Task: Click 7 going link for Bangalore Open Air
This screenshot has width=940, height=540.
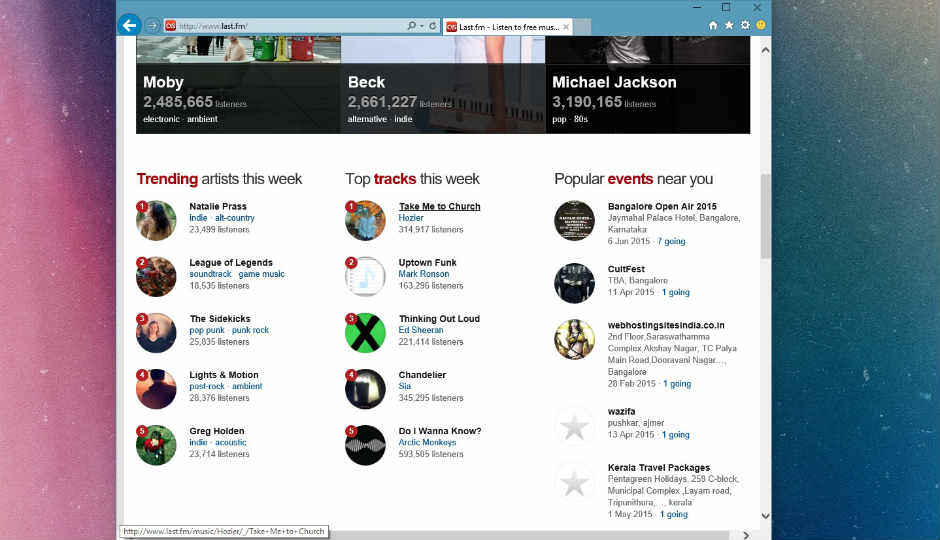Action: tap(671, 242)
